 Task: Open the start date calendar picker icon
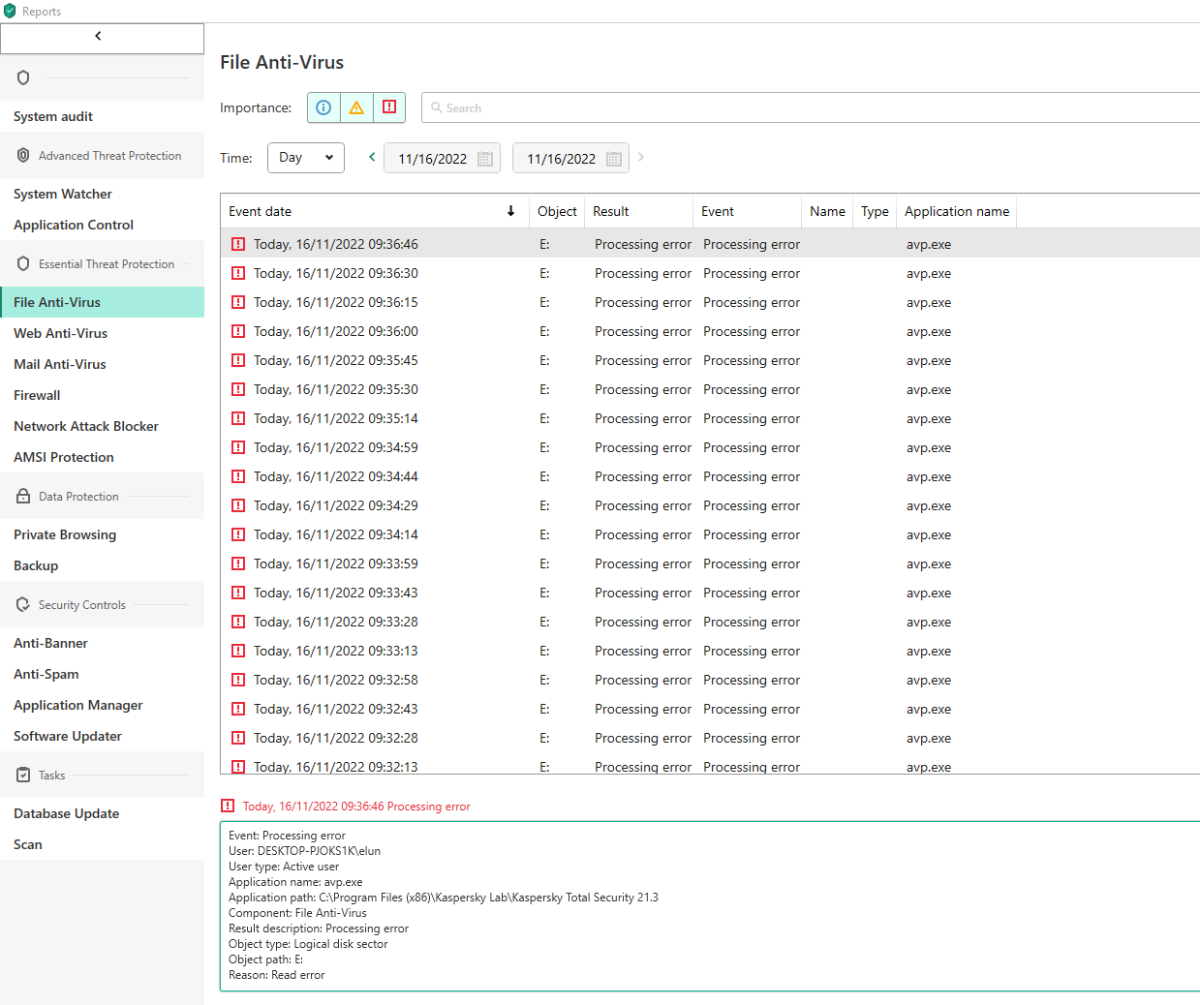click(x=485, y=158)
